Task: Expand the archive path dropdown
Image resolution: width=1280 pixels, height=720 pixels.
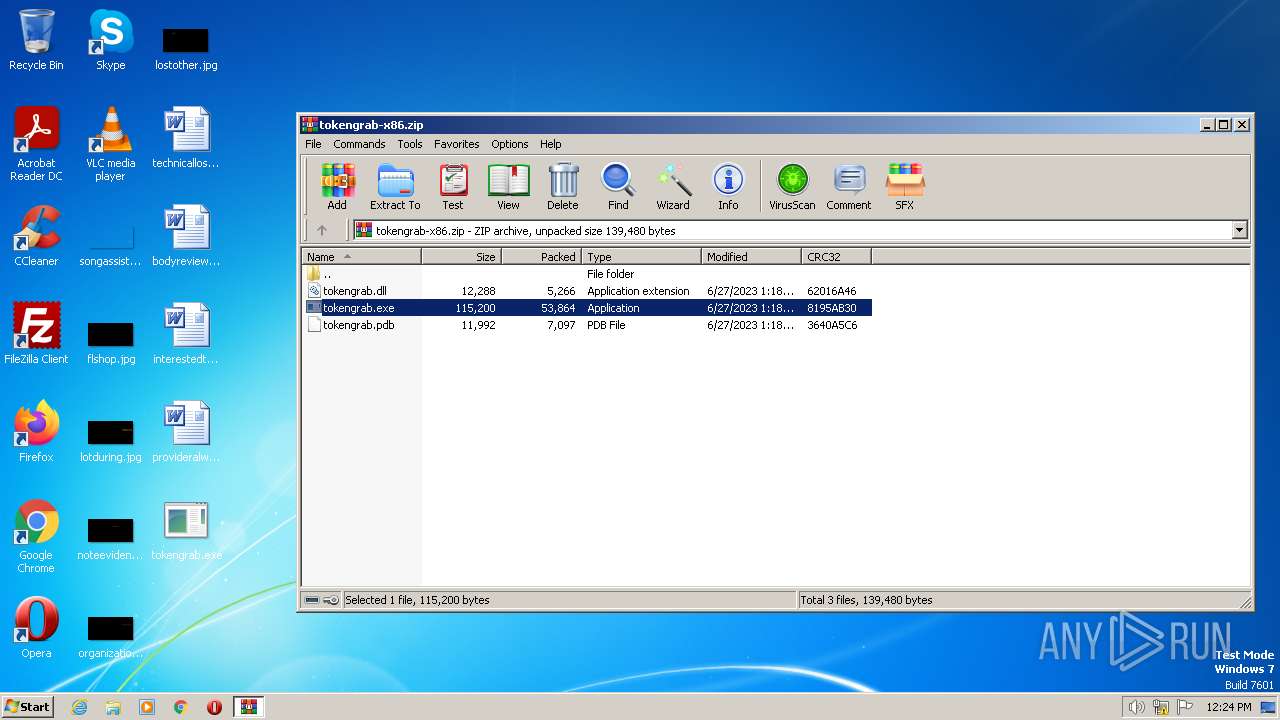Action: click(1239, 230)
